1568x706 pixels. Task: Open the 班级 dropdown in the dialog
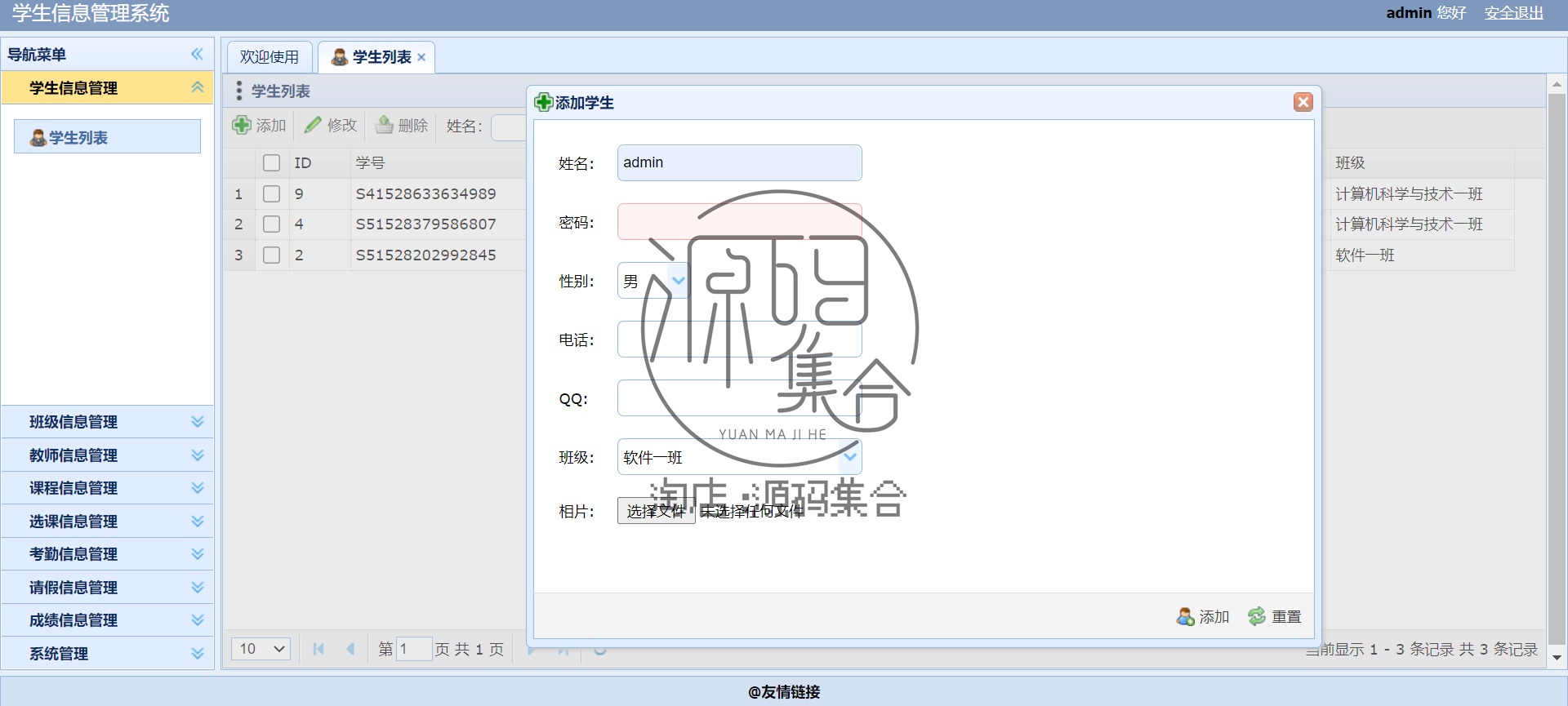point(850,456)
